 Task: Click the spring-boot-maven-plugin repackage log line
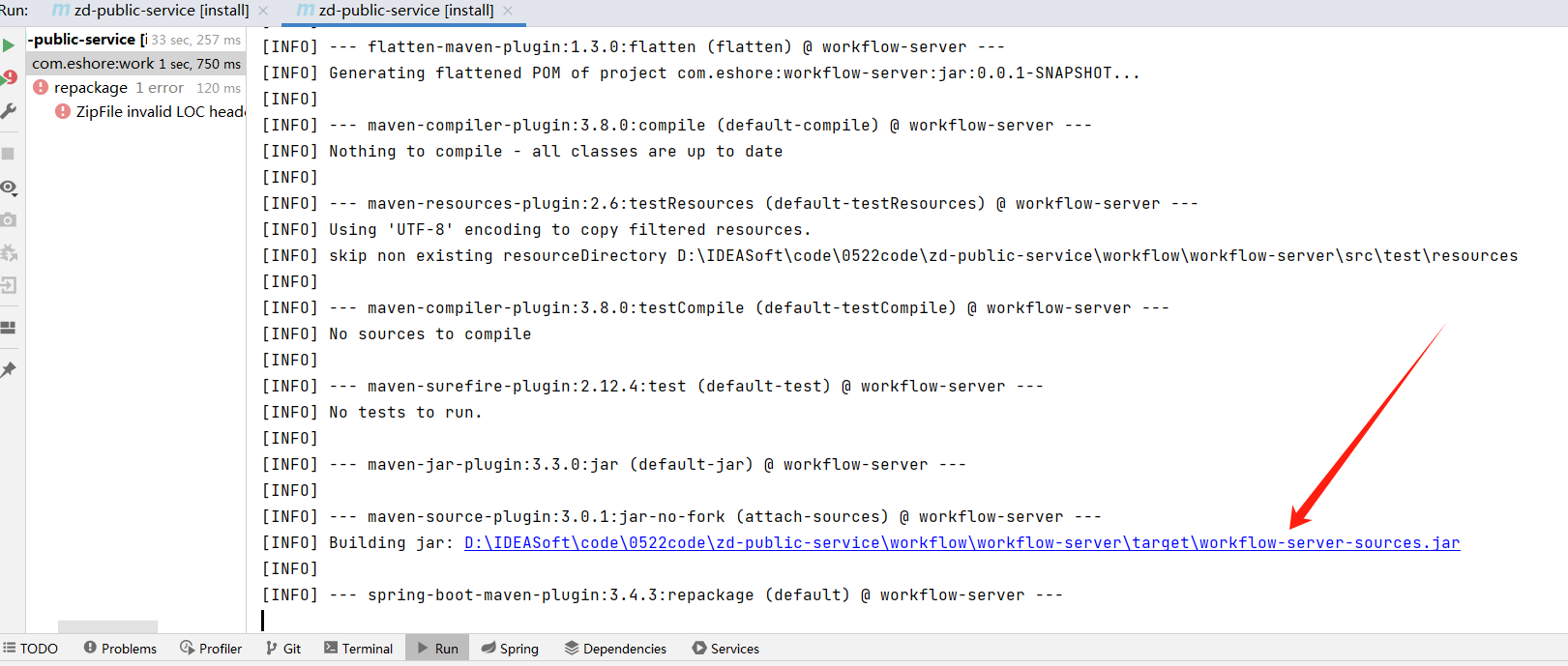tap(663, 595)
